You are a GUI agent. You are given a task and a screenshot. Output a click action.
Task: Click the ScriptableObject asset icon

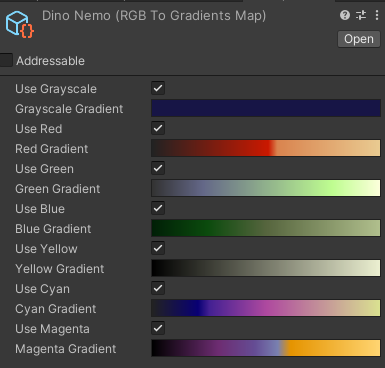[x=20, y=24]
